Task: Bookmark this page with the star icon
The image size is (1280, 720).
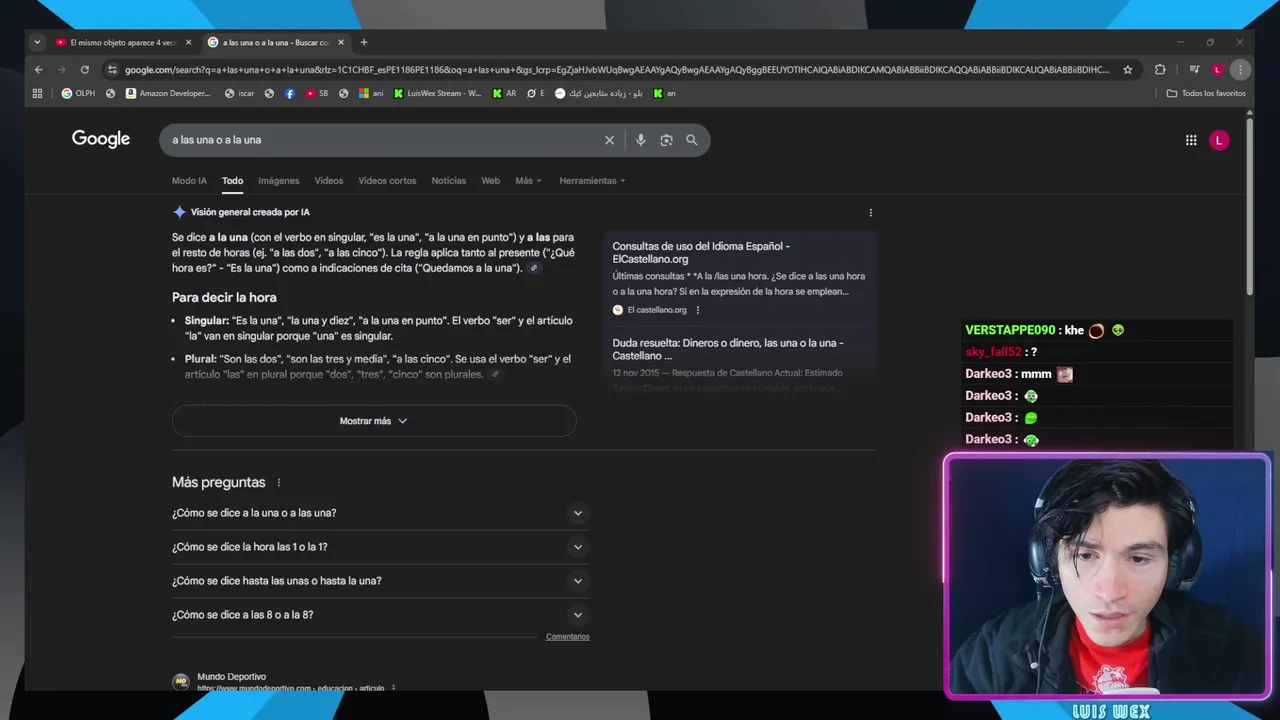Action: point(1128,69)
